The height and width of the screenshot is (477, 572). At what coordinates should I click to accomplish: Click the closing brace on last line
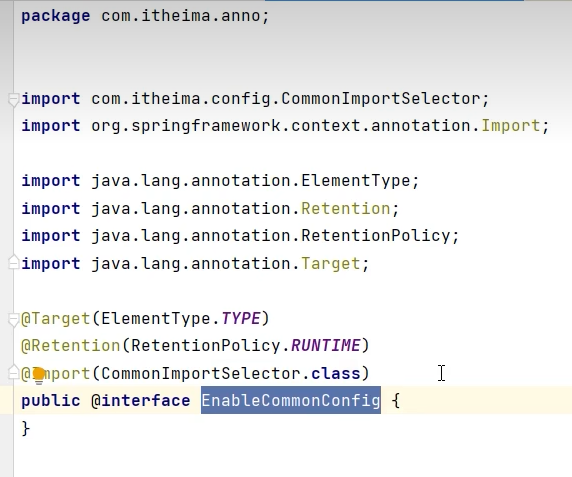[x=26, y=428]
